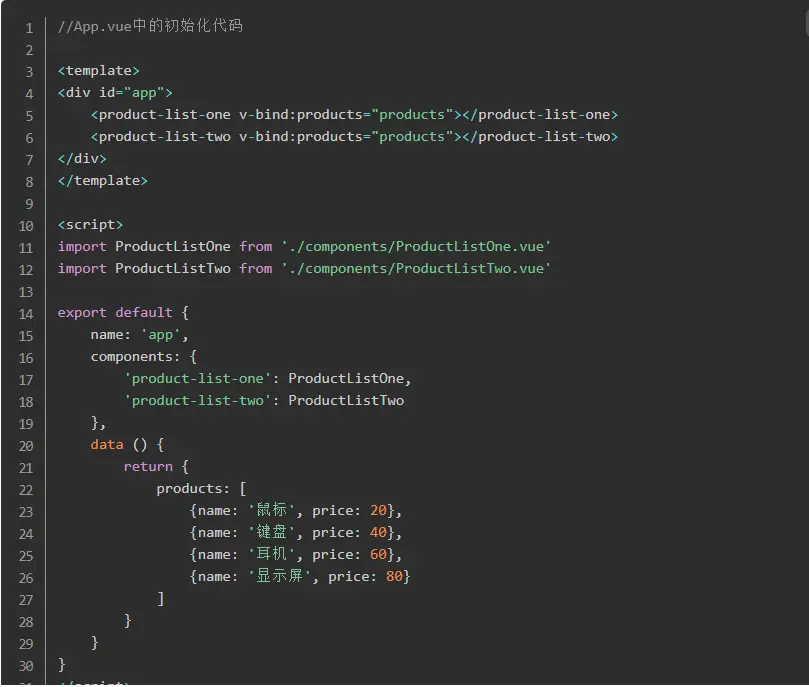Click the opening <script> tag
The width and height of the screenshot is (809, 687).
pyautogui.click(x=90, y=225)
